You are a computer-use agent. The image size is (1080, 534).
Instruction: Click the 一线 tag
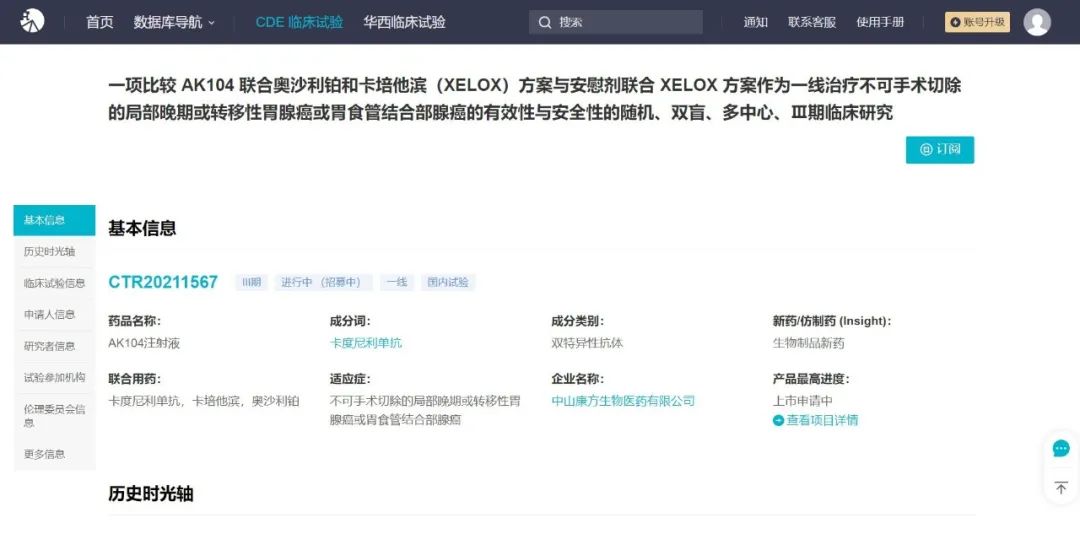tap(397, 283)
